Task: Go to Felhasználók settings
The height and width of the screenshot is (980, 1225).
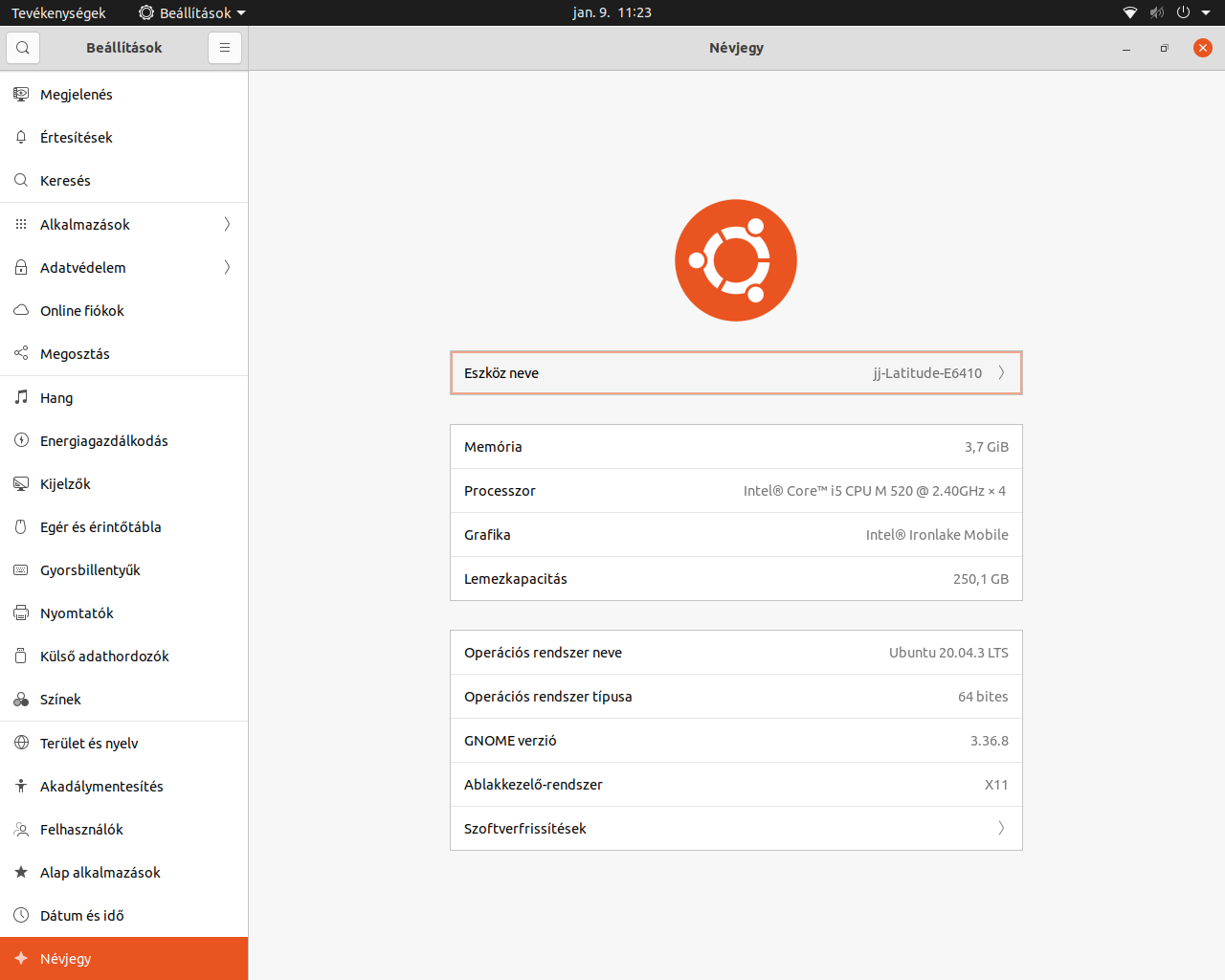Action: 124,829
